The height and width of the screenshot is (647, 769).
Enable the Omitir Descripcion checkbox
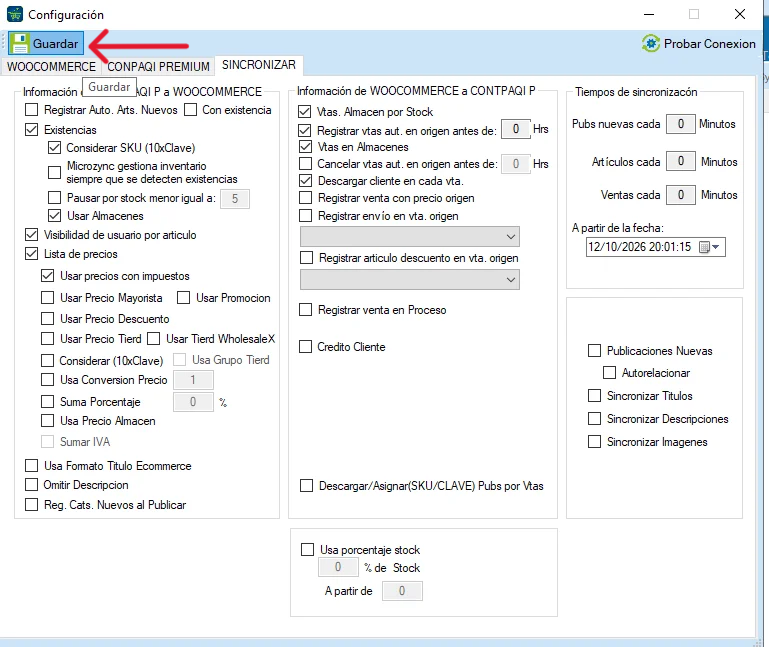pos(31,485)
